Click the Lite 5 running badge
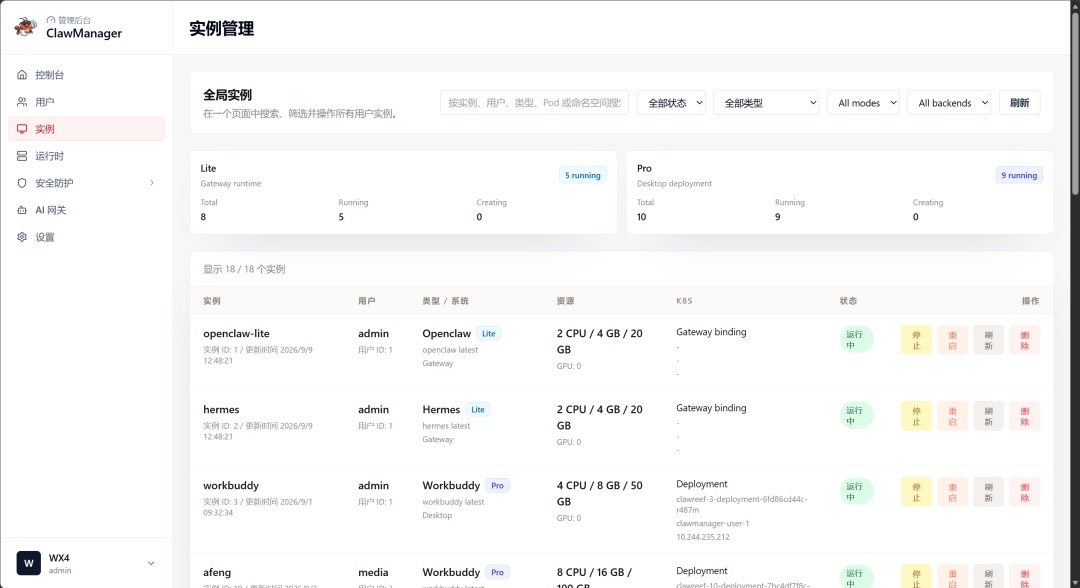 pos(583,175)
